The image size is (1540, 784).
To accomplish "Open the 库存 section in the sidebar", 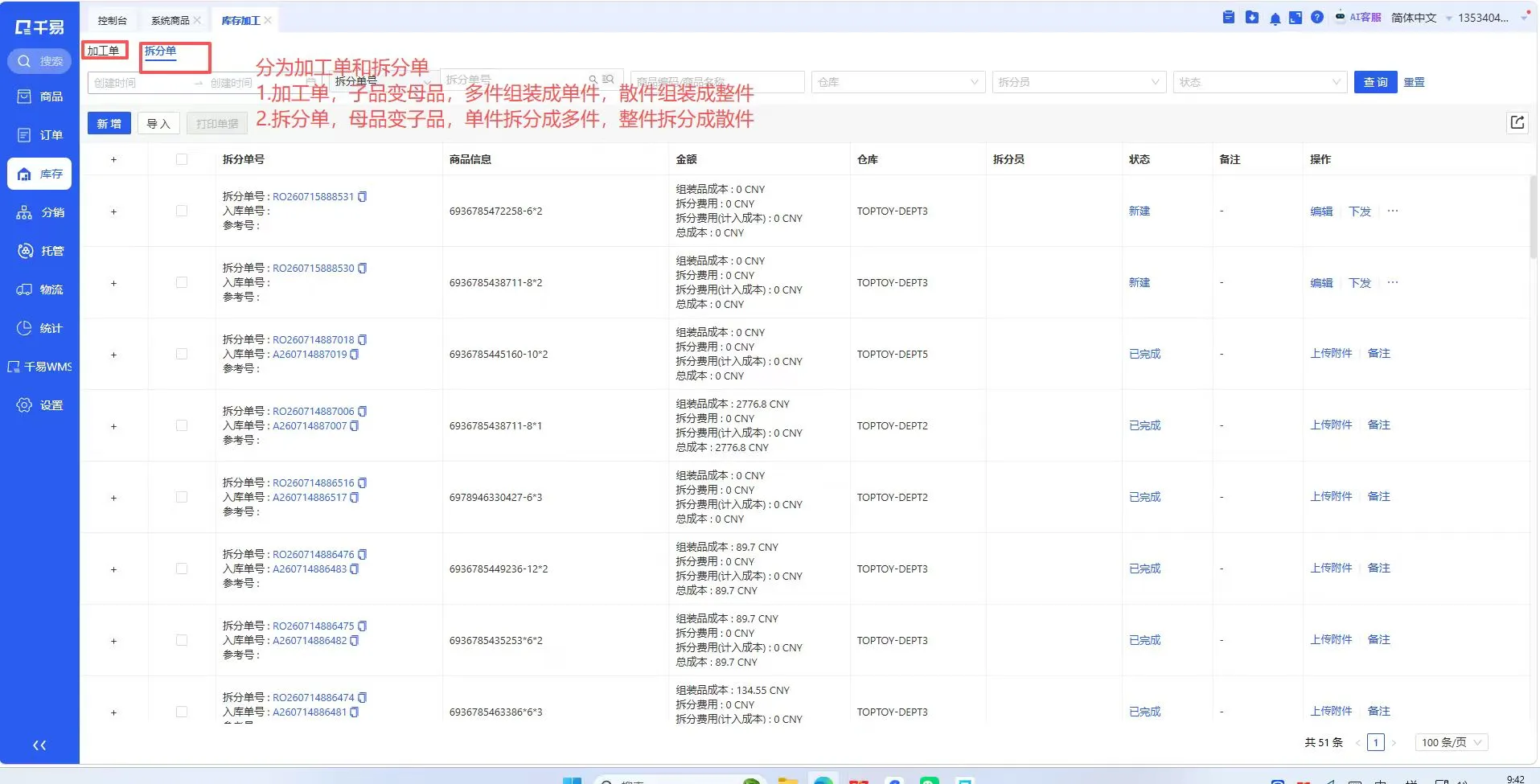I will click(39, 174).
